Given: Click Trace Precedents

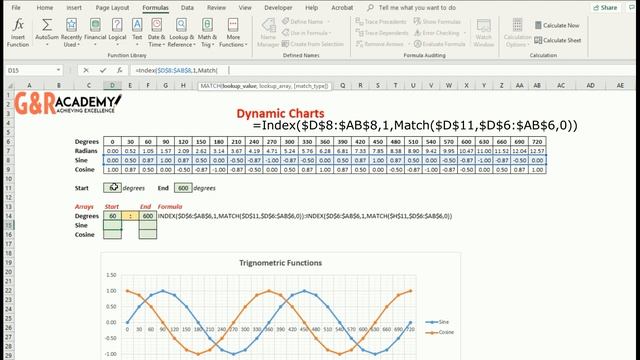Looking at the screenshot, I should 381,22.
